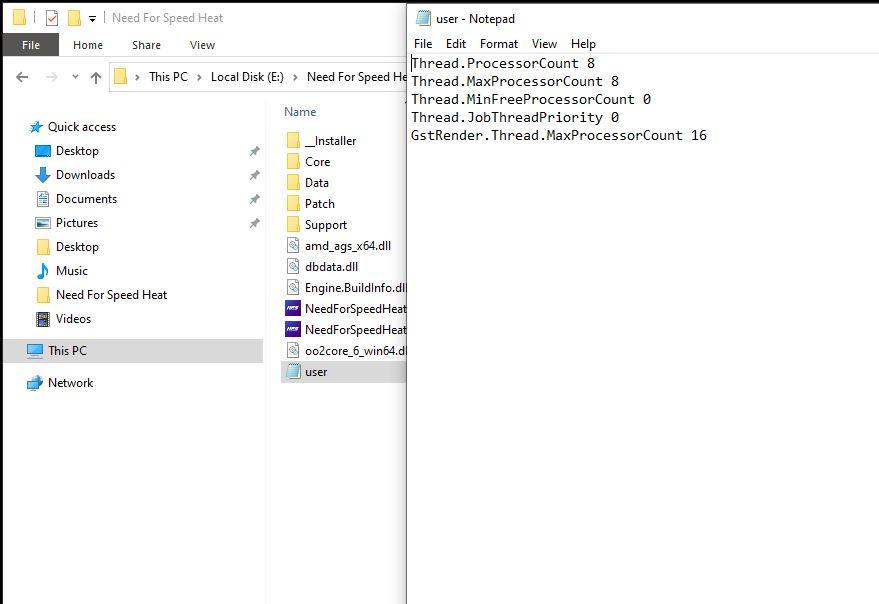Click the This PC monitor icon
Image resolution: width=879 pixels, height=604 pixels.
35,351
